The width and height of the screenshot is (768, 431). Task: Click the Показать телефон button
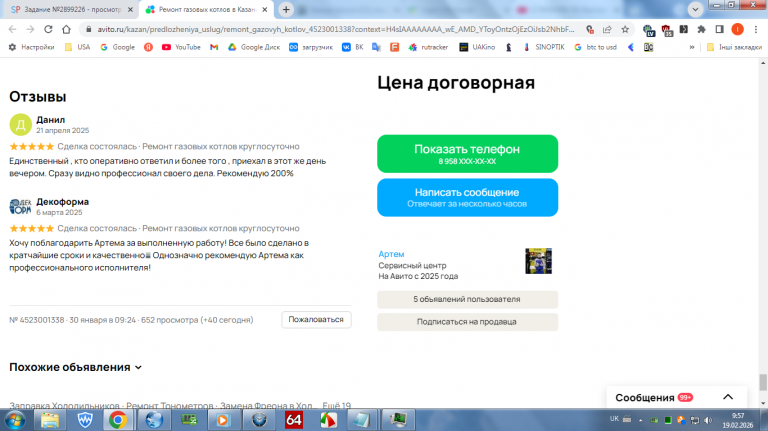[x=467, y=154]
